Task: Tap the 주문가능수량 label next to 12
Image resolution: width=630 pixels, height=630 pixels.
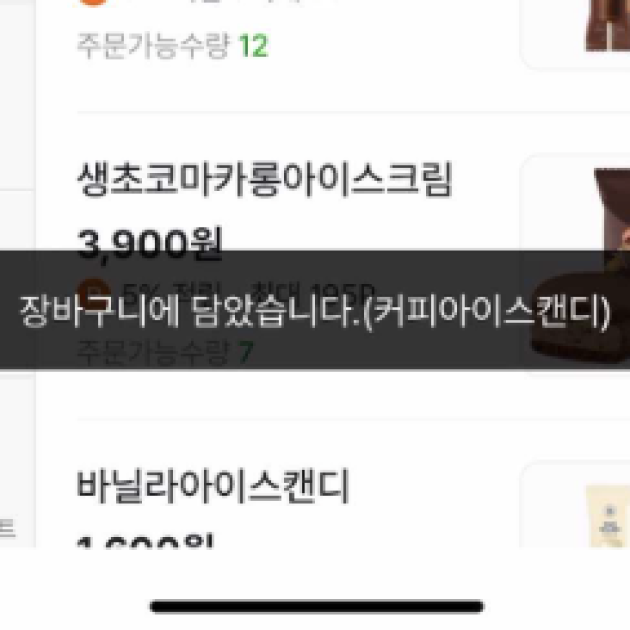Action: point(154,45)
